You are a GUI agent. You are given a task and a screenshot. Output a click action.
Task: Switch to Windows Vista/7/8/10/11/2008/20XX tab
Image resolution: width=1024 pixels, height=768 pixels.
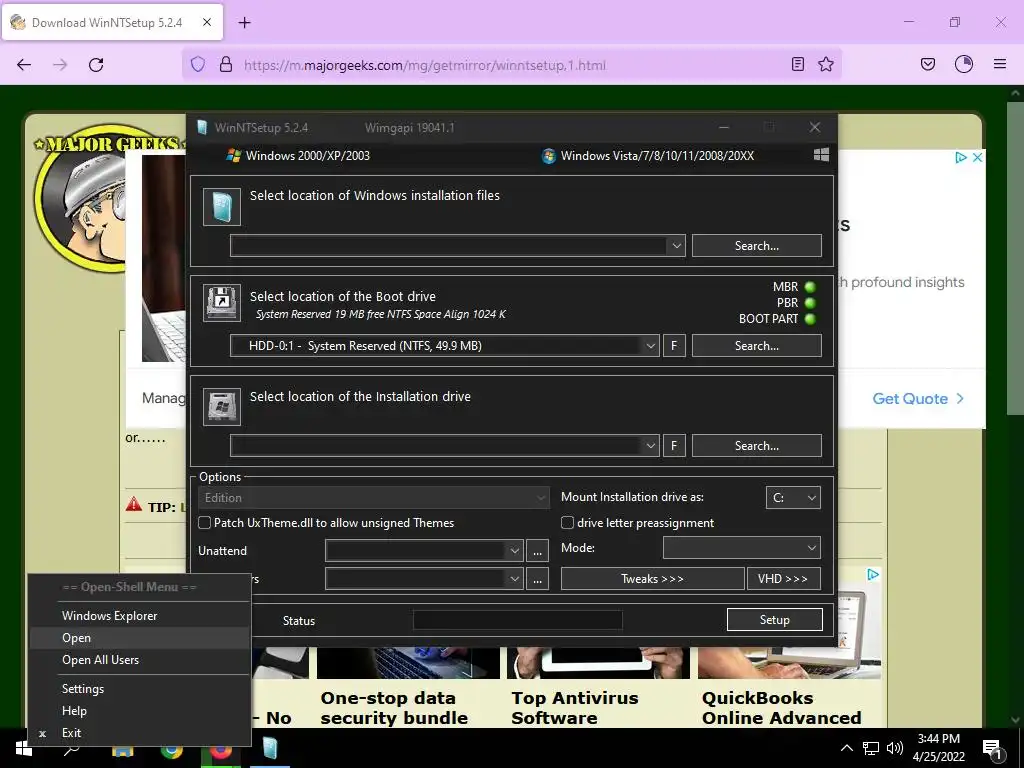click(x=648, y=155)
